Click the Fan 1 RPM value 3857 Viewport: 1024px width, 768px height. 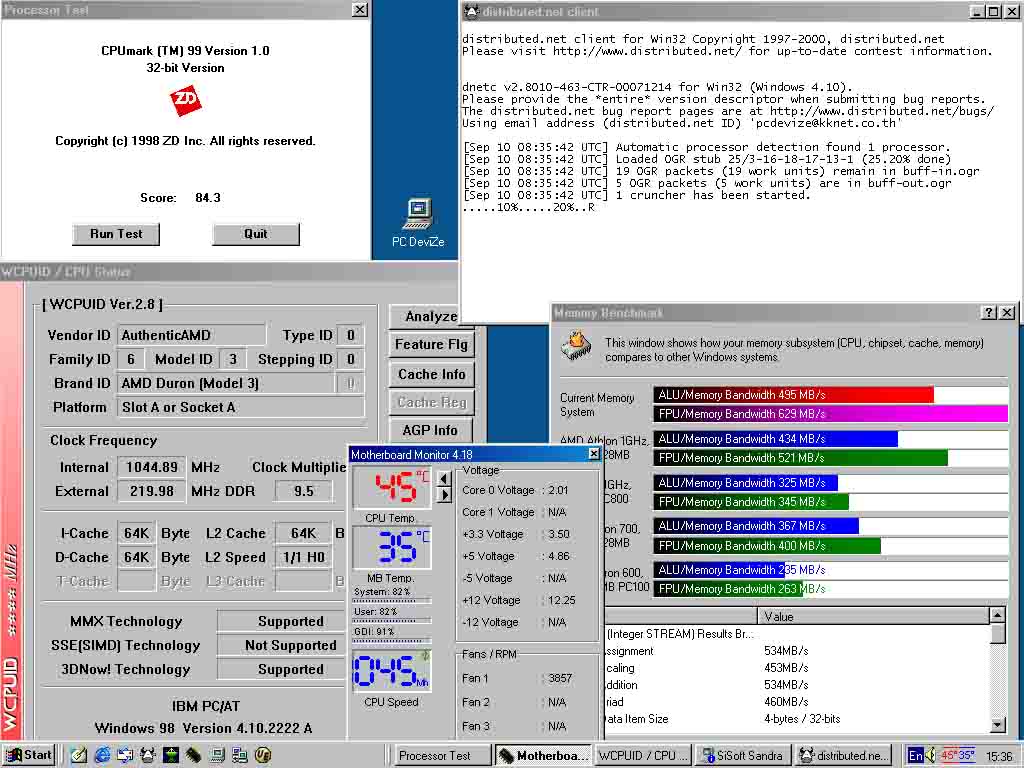tap(560, 679)
